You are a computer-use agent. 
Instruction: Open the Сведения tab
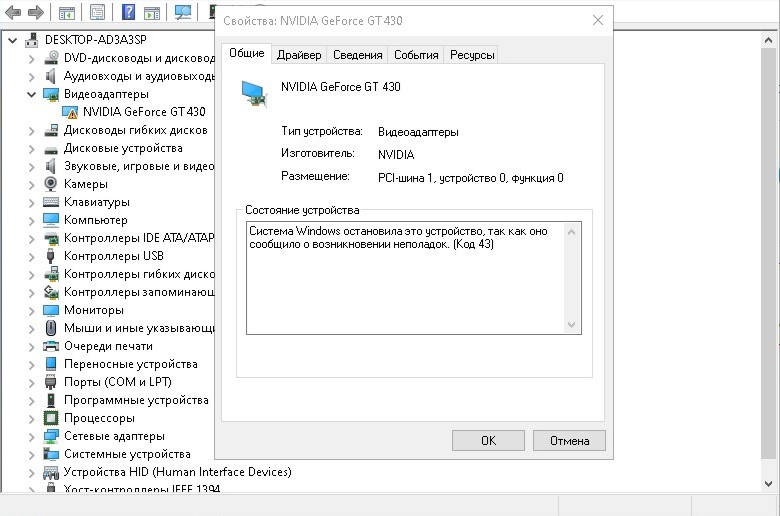coord(358,55)
